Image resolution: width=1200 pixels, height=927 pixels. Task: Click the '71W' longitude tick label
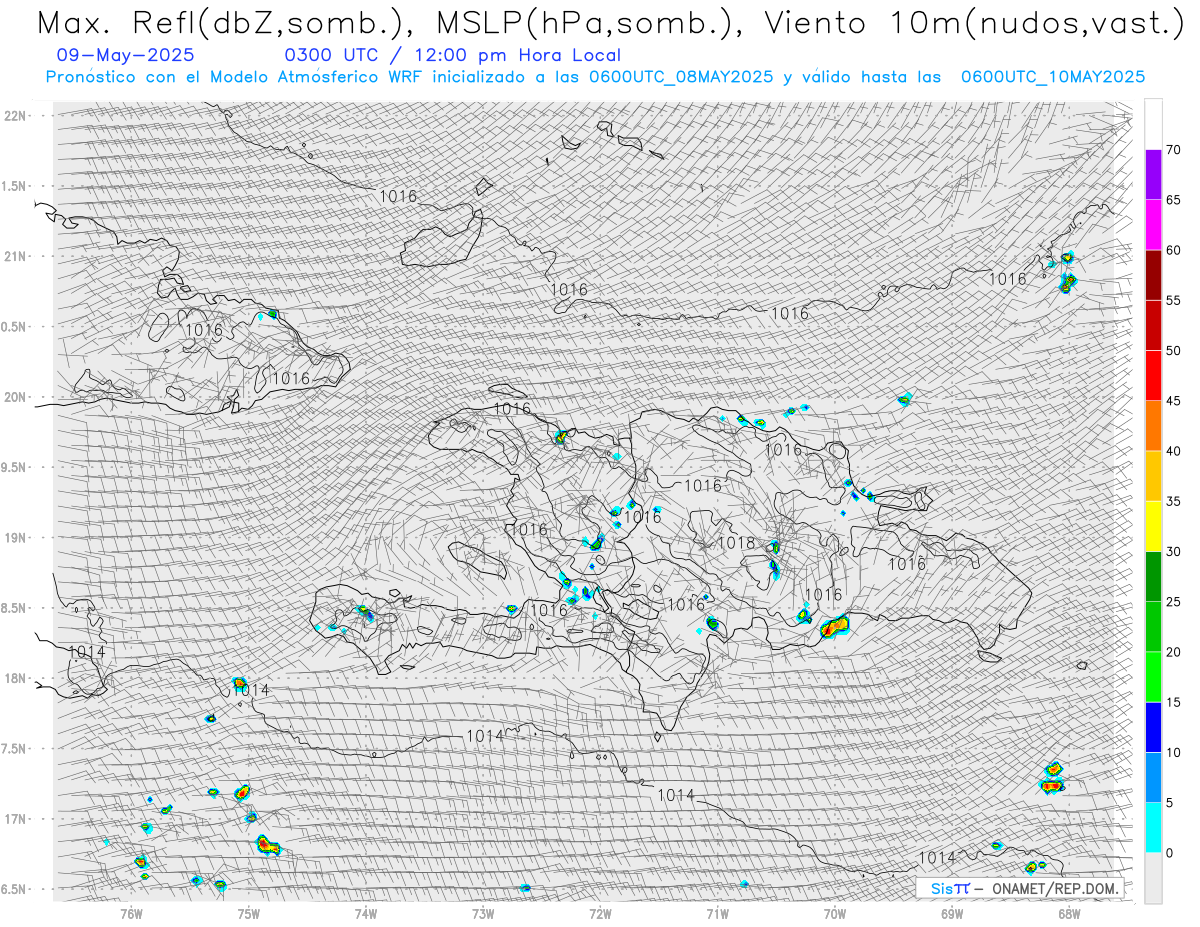point(717,913)
